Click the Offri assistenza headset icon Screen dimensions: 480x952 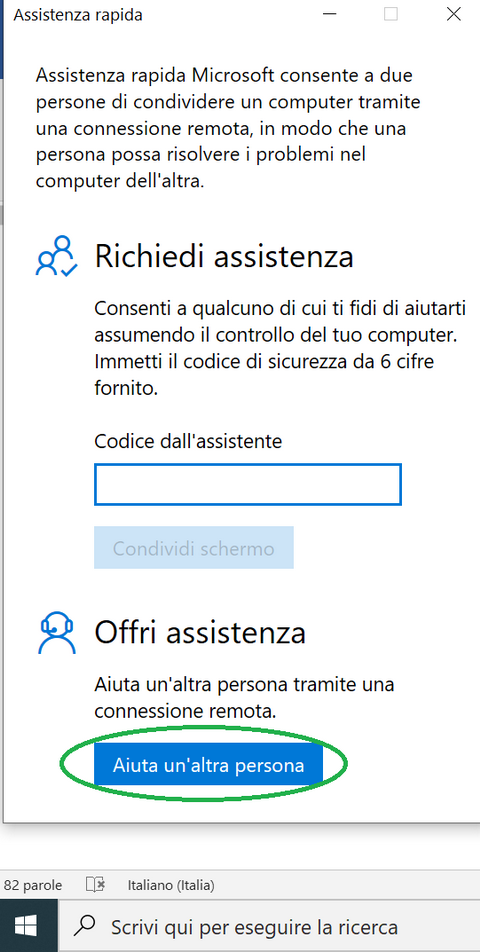(56, 632)
